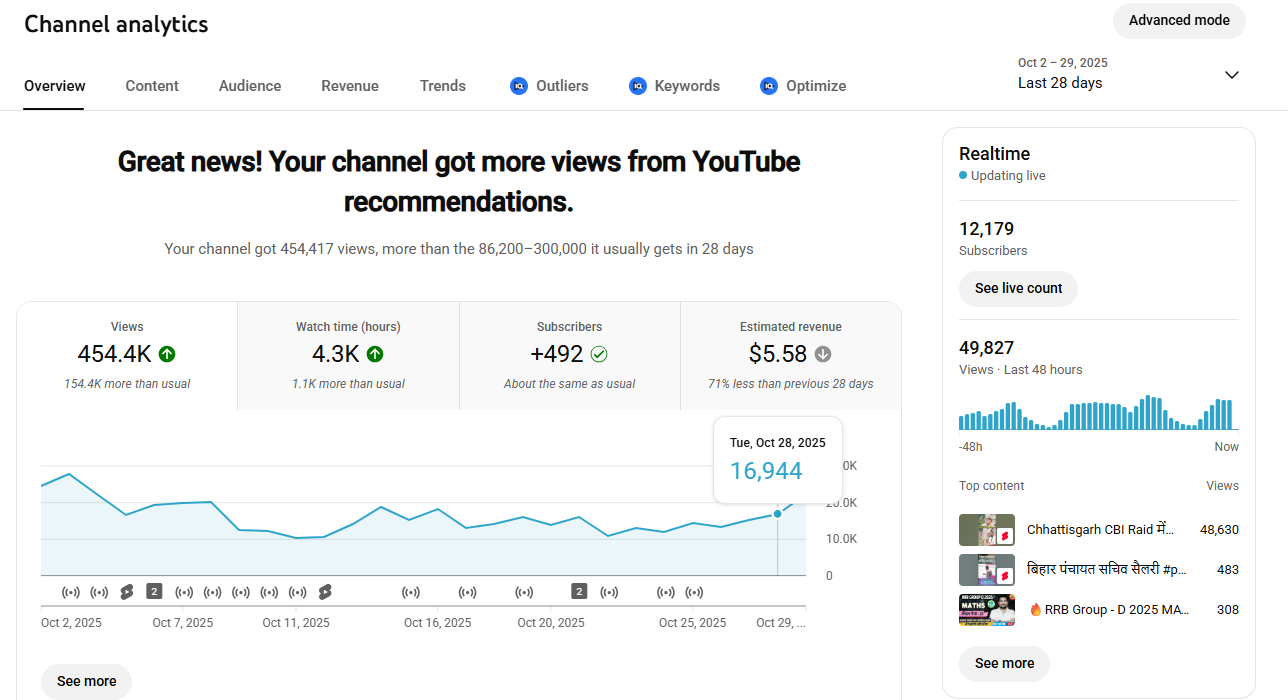Click the Shorts marker just left of the first '2' badge
This screenshot has width=1288, height=700.
(x=127, y=592)
